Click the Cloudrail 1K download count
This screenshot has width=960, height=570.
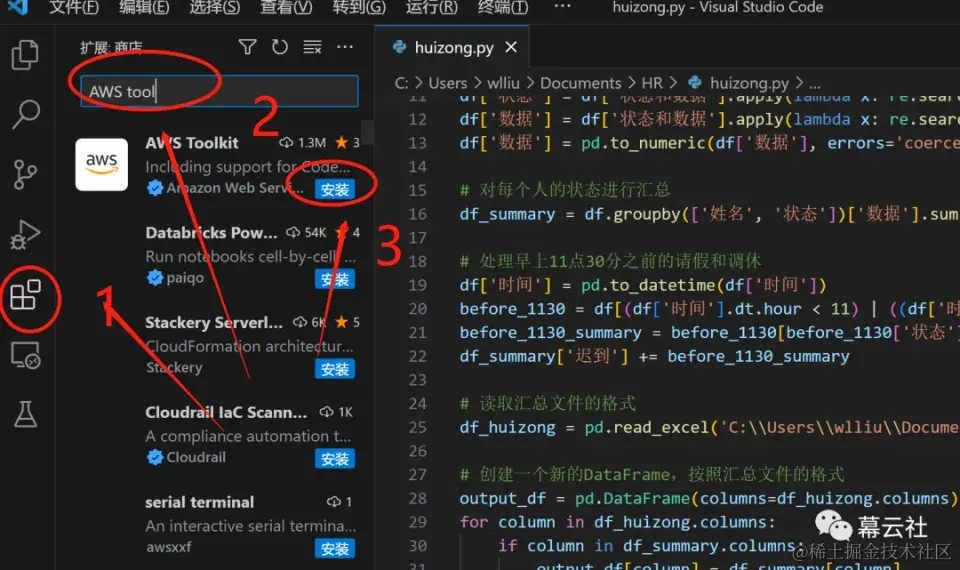[336, 412]
